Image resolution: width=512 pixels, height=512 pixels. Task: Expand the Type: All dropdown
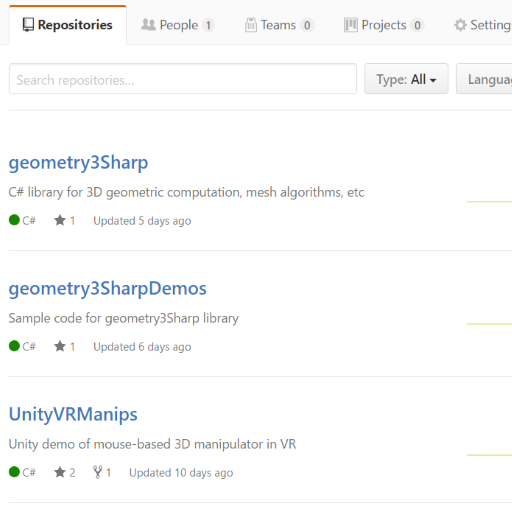tap(406, 79)
